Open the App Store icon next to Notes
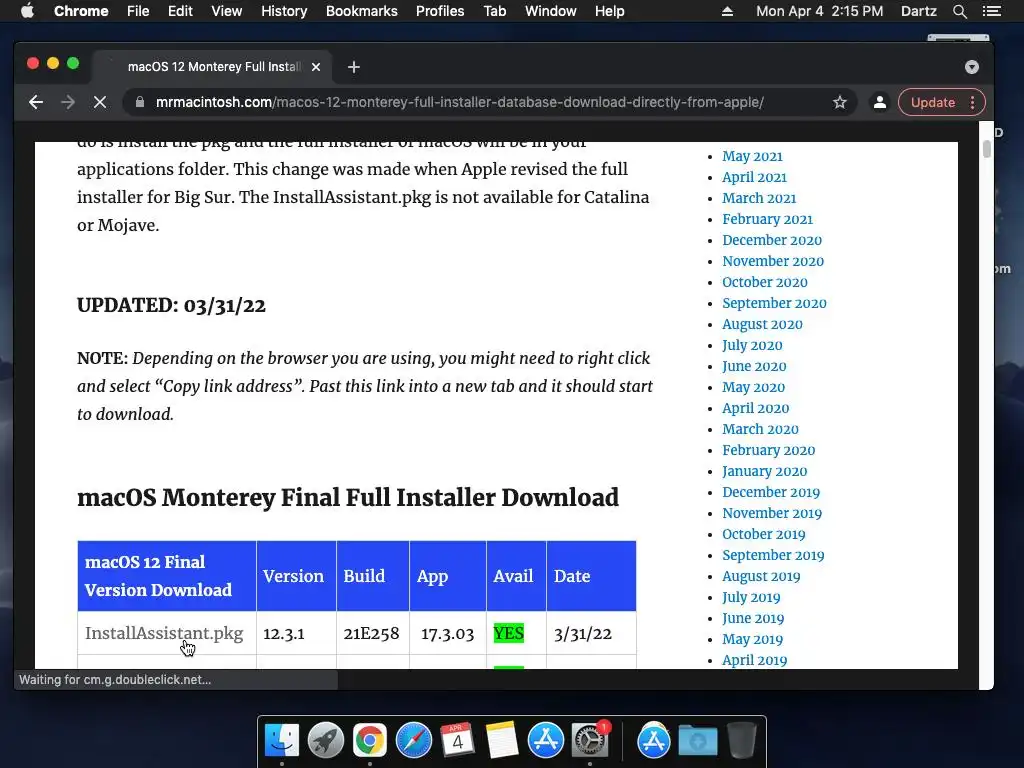 545,740
